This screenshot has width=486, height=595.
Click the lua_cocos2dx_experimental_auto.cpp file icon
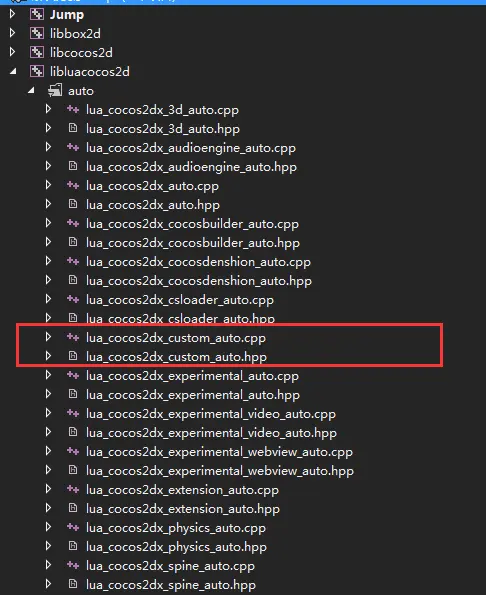[x=73, y=375]
